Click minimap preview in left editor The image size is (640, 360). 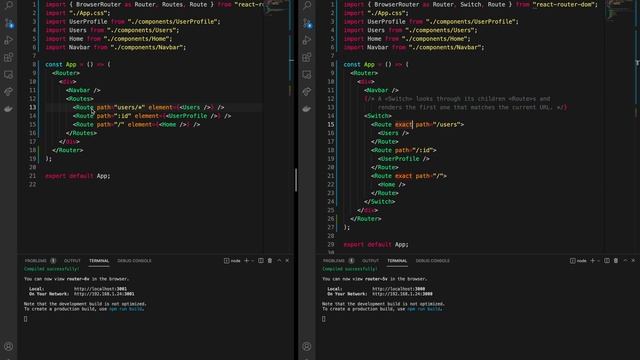click(276, 7)
